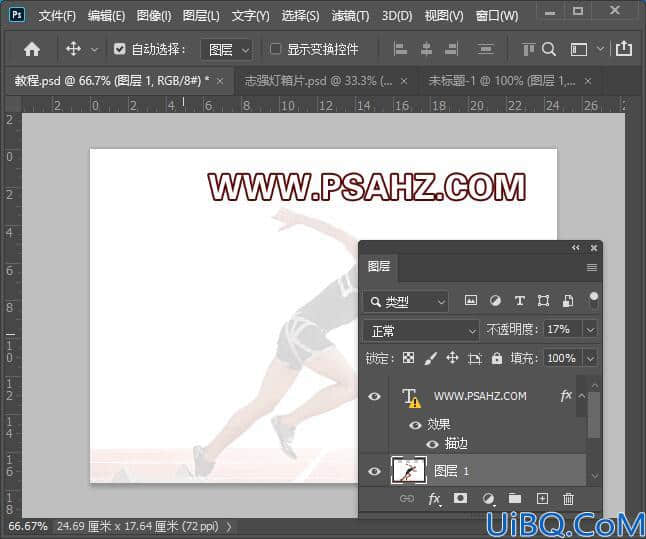Collapse the layers panel with double arrows
The image size is (646, 539).
(x=576, y=248)
